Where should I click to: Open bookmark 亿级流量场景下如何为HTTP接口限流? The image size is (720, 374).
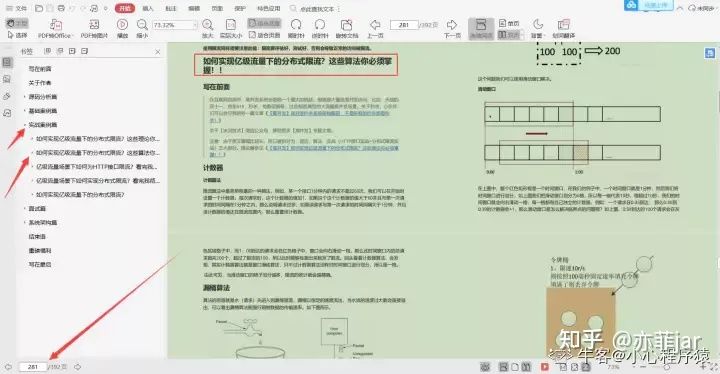click(x=97, y=167)
